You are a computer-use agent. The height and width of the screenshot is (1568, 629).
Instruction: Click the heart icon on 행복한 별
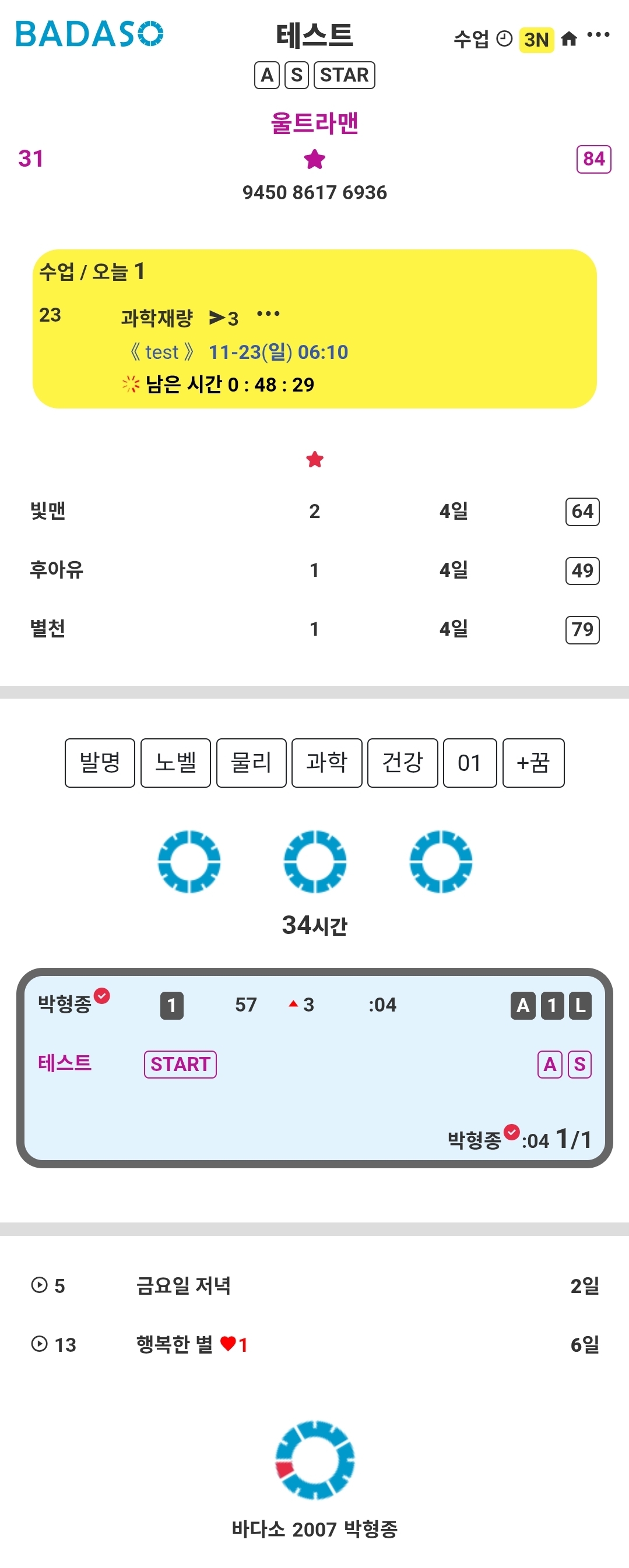pos(228,1344)
